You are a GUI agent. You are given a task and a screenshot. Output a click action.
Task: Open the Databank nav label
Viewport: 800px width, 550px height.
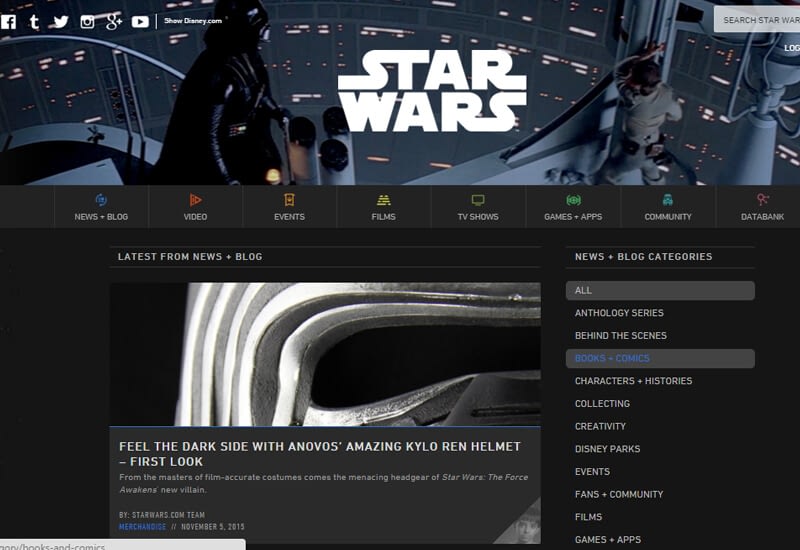tap(763, 217)
